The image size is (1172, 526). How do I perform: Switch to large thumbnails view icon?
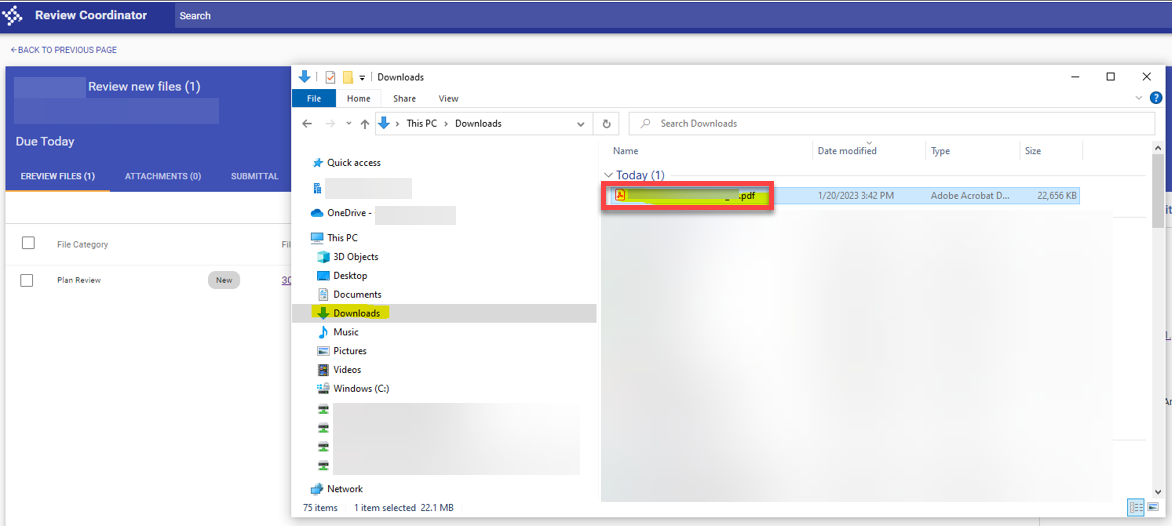[x=1153, y=508]
